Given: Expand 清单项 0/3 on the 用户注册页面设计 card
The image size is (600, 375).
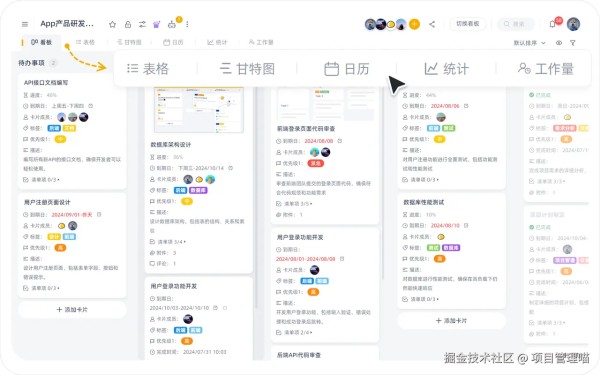Looking at the screenshot, I should pos(41,288).
